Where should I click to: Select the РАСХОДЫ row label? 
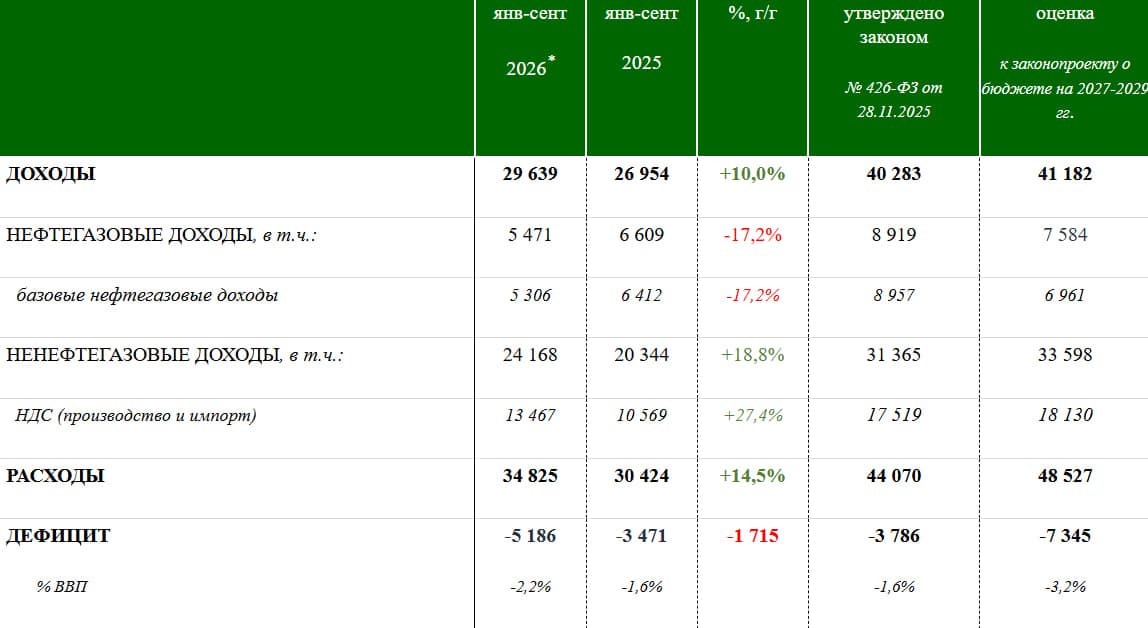point(55,476)
